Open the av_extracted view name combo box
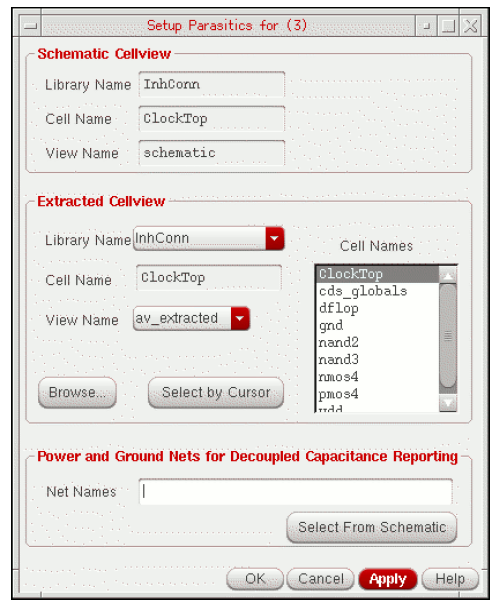The image size is (498, 609). (191, 318)
